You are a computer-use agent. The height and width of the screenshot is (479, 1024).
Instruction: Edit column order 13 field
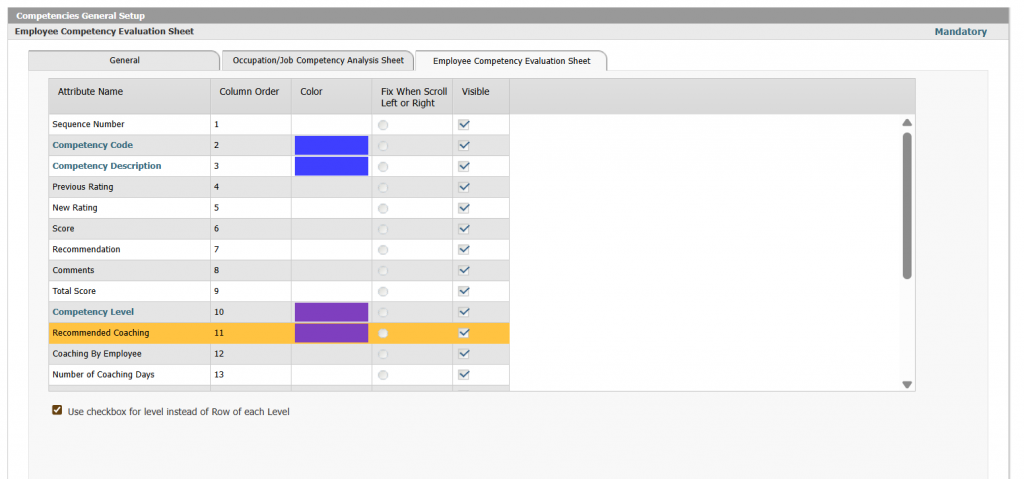251,374
